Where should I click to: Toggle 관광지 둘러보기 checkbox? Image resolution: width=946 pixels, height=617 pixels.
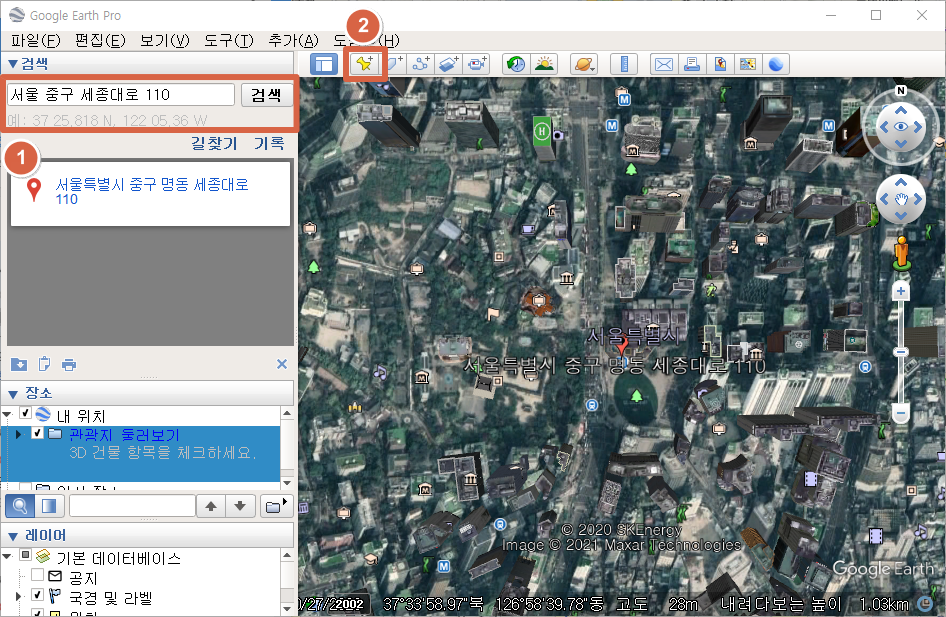37,433
